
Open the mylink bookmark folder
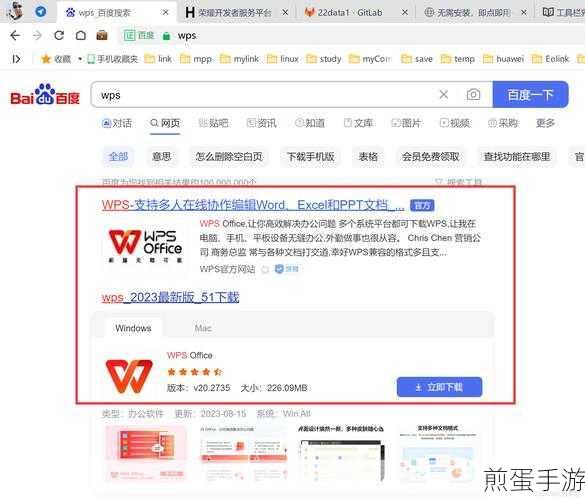pyautogui.click(x=240, y=59)
